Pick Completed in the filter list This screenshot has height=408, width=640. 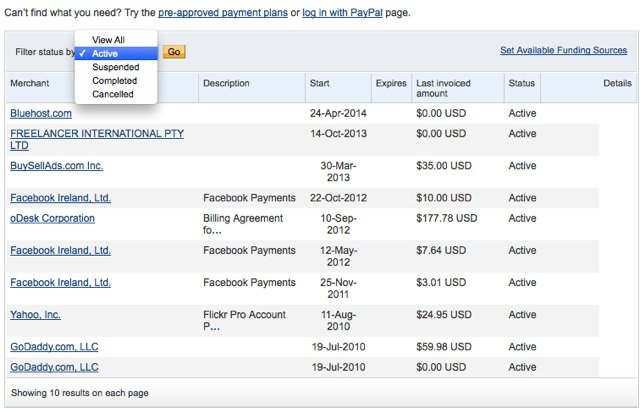click(116, 81)
